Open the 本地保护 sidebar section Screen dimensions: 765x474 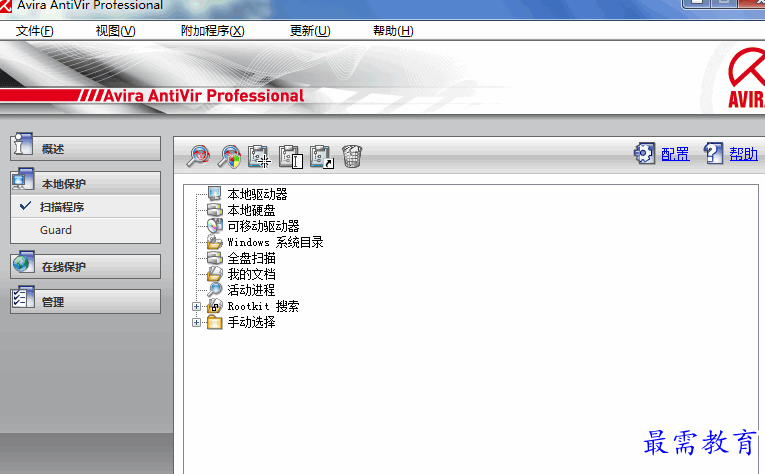point(85,183)
